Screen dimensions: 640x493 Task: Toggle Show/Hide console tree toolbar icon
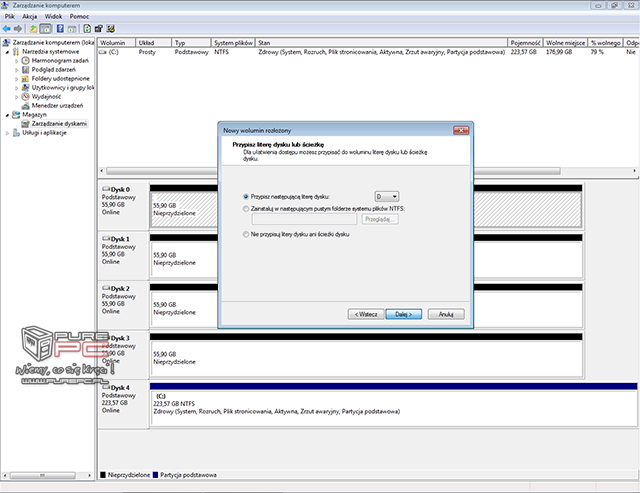45,29
